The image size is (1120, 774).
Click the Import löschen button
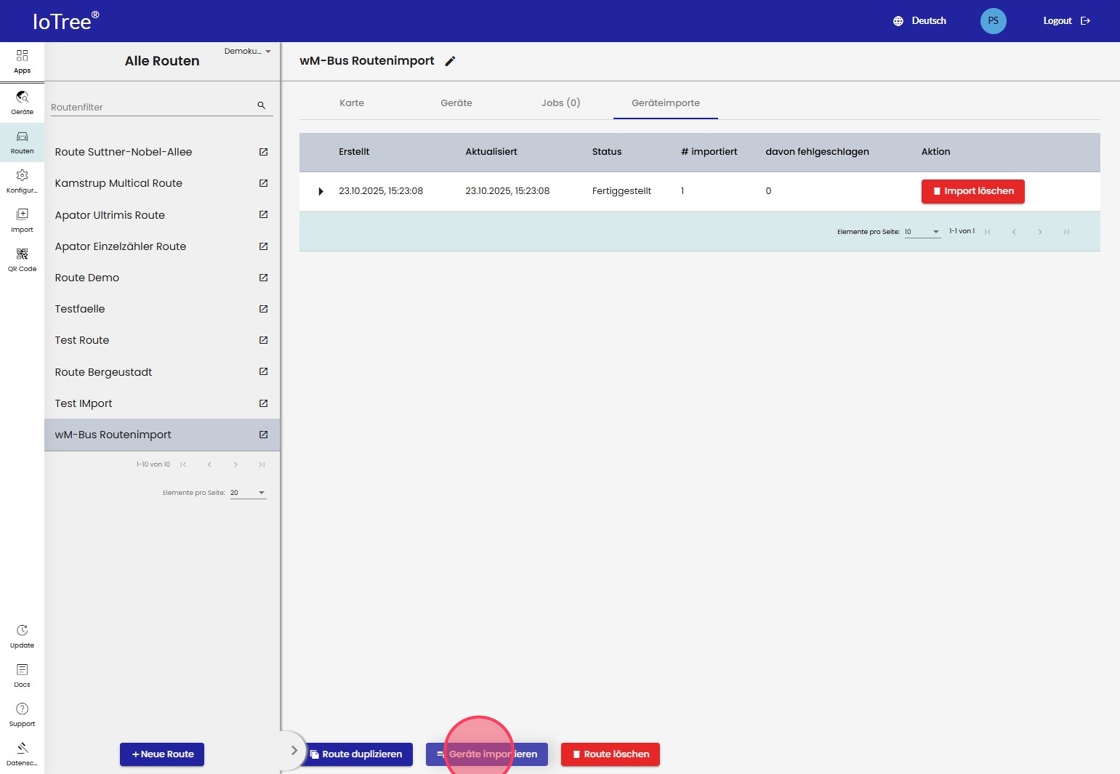[x=972, y=191]
